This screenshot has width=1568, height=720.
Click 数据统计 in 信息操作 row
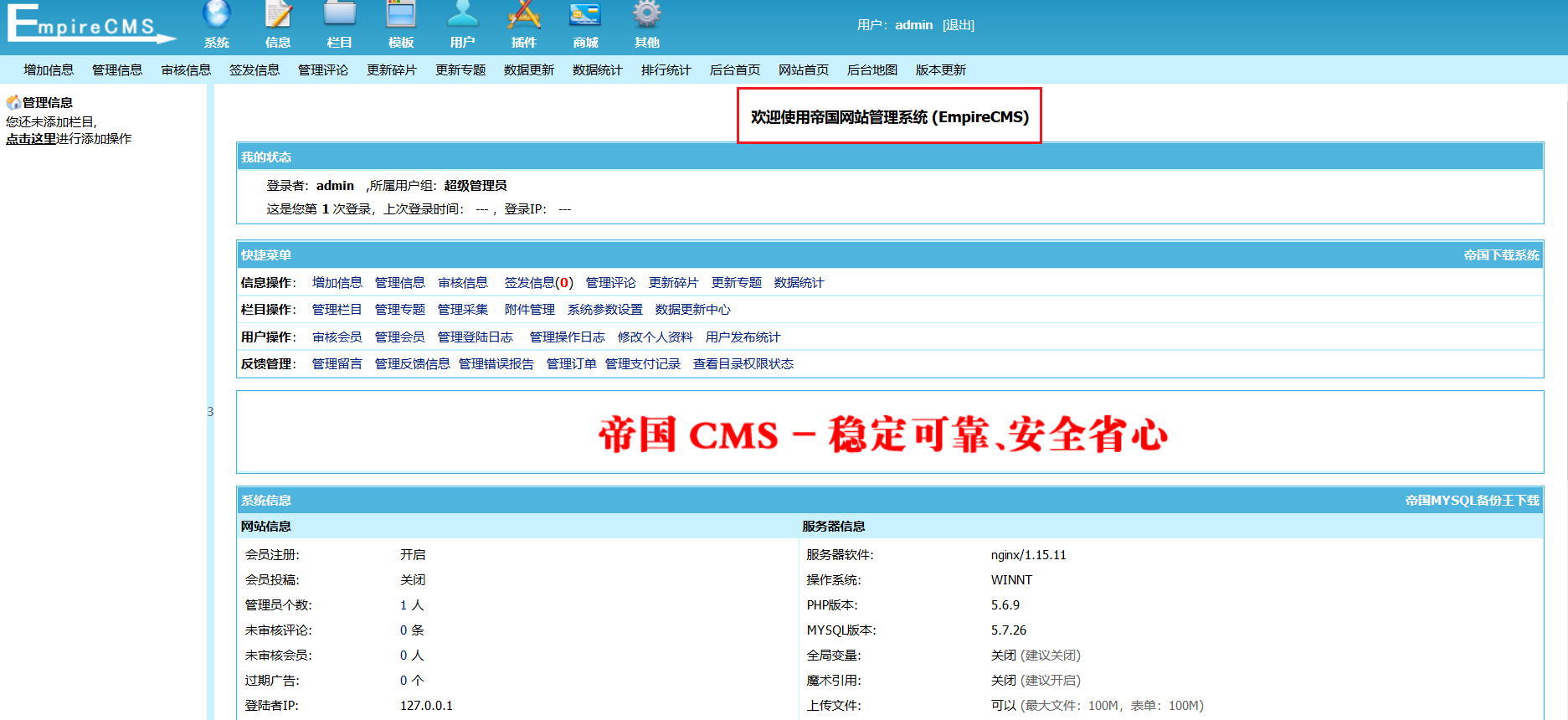[799, 283]
